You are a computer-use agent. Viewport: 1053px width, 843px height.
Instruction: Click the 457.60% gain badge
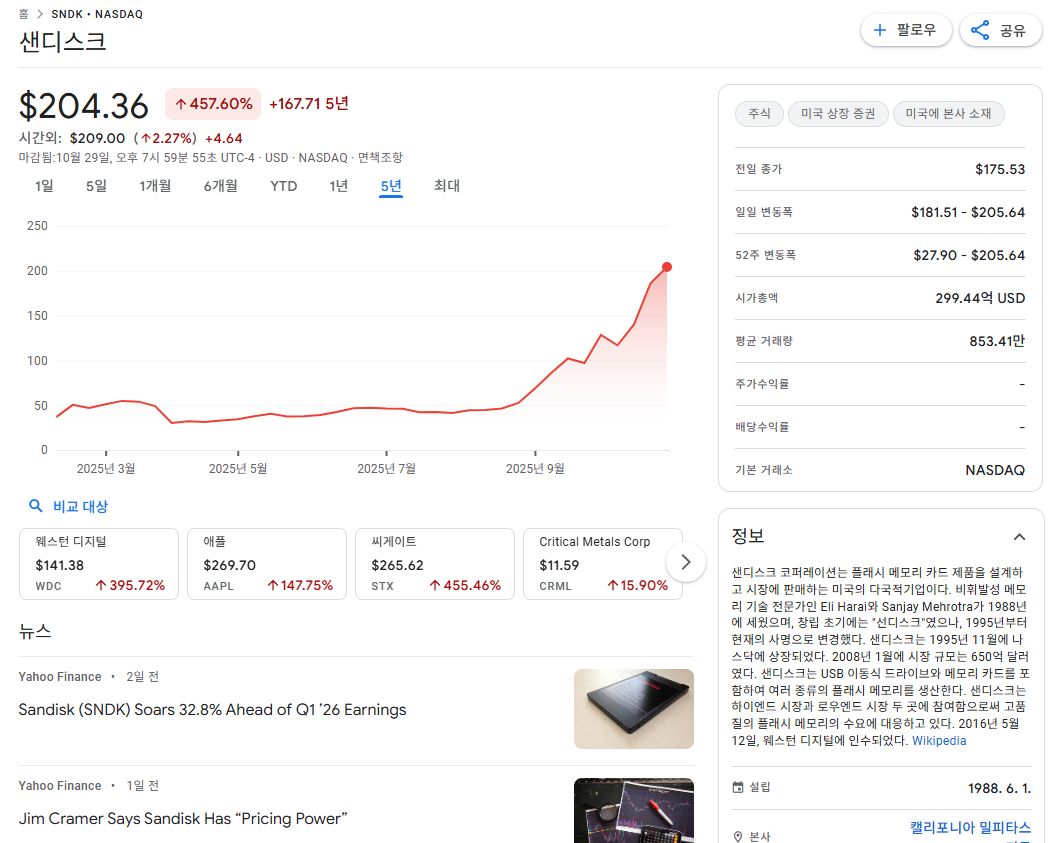[213, 104]
